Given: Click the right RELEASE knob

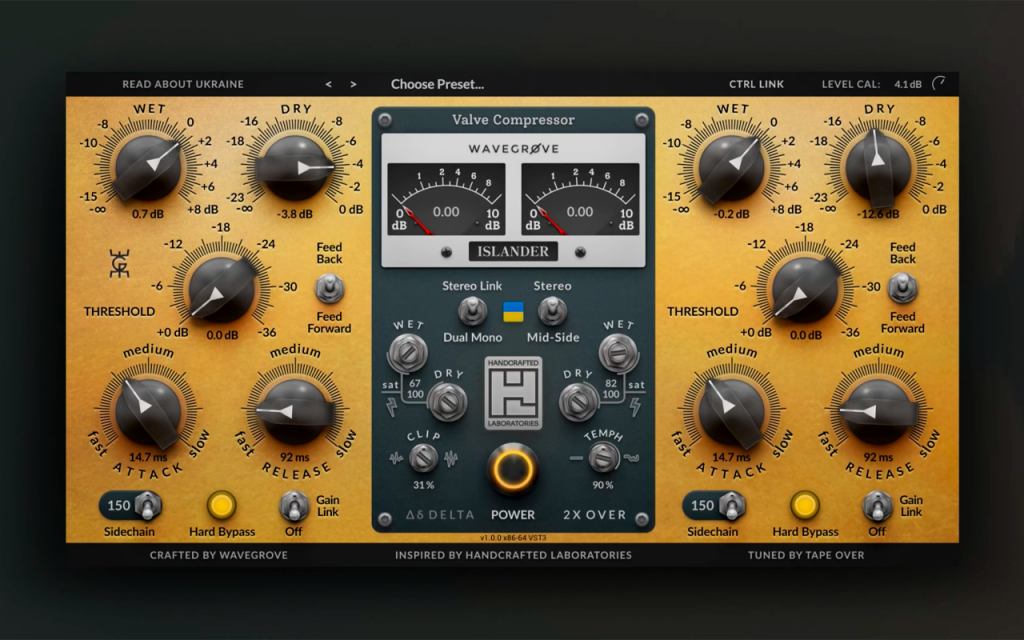Looking at the screenshot, I should pos(878,413).
